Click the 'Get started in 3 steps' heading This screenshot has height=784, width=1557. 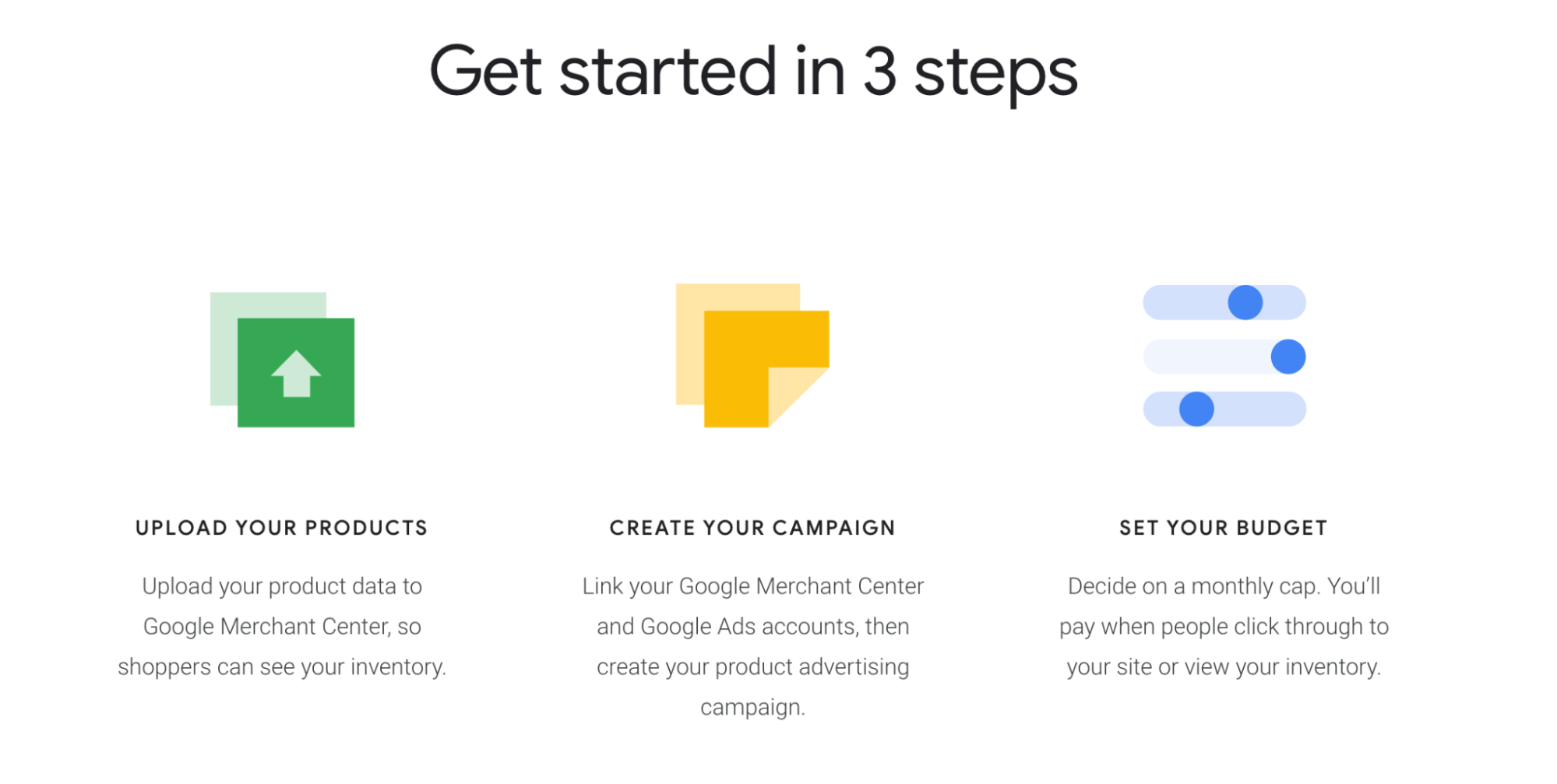753,72
